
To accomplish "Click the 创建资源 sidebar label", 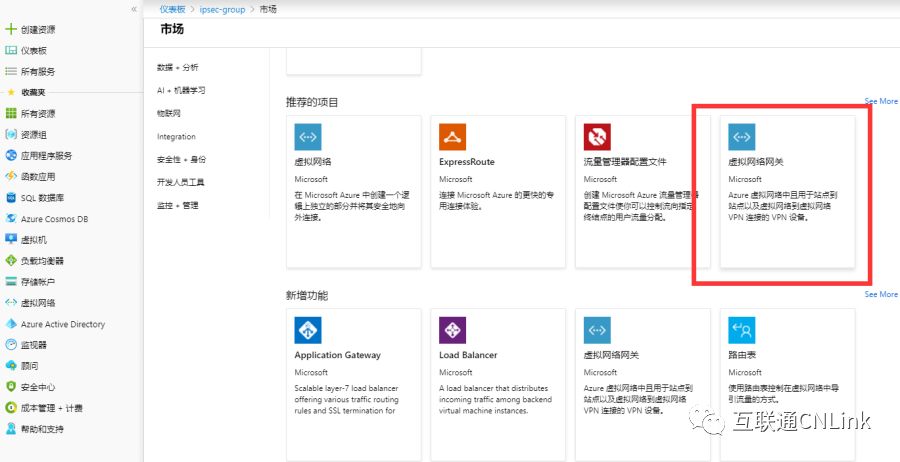I will [38, 30].
